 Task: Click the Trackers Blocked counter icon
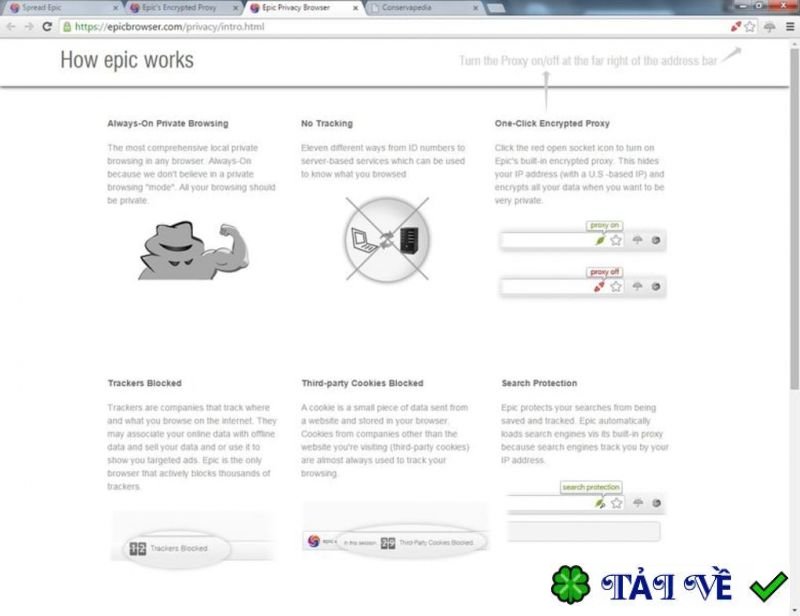point(138,548)
